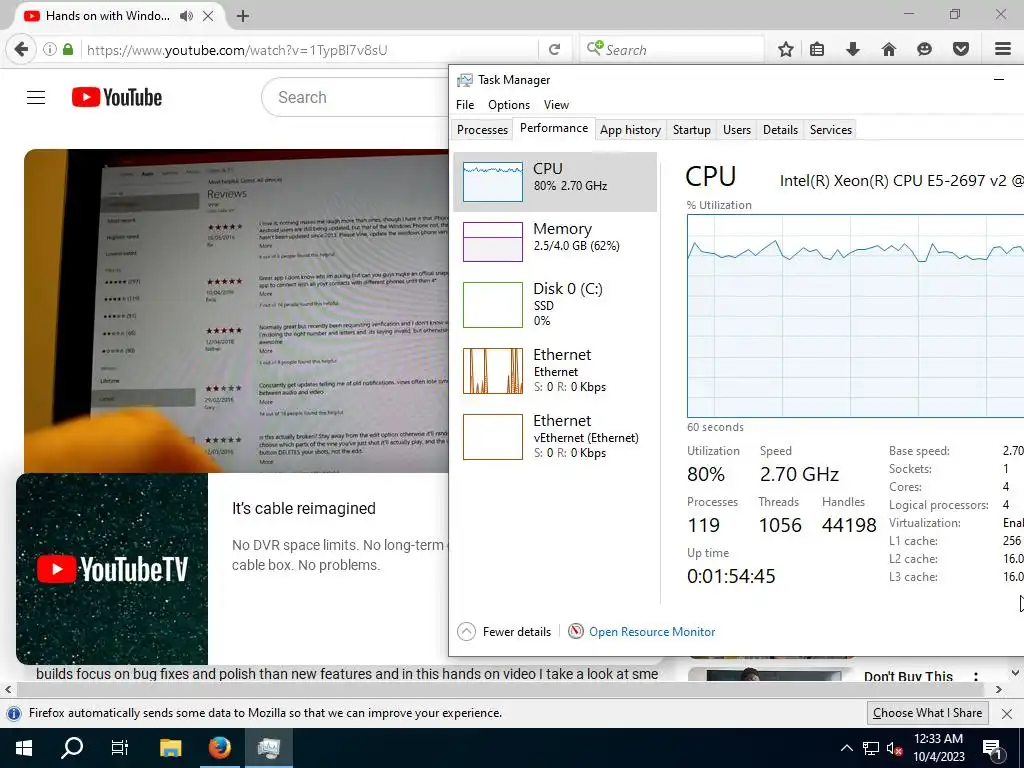Click the Firefox search engine magnifier icon
Screen dimensions: 1024x768
click(x=595, y=48)
